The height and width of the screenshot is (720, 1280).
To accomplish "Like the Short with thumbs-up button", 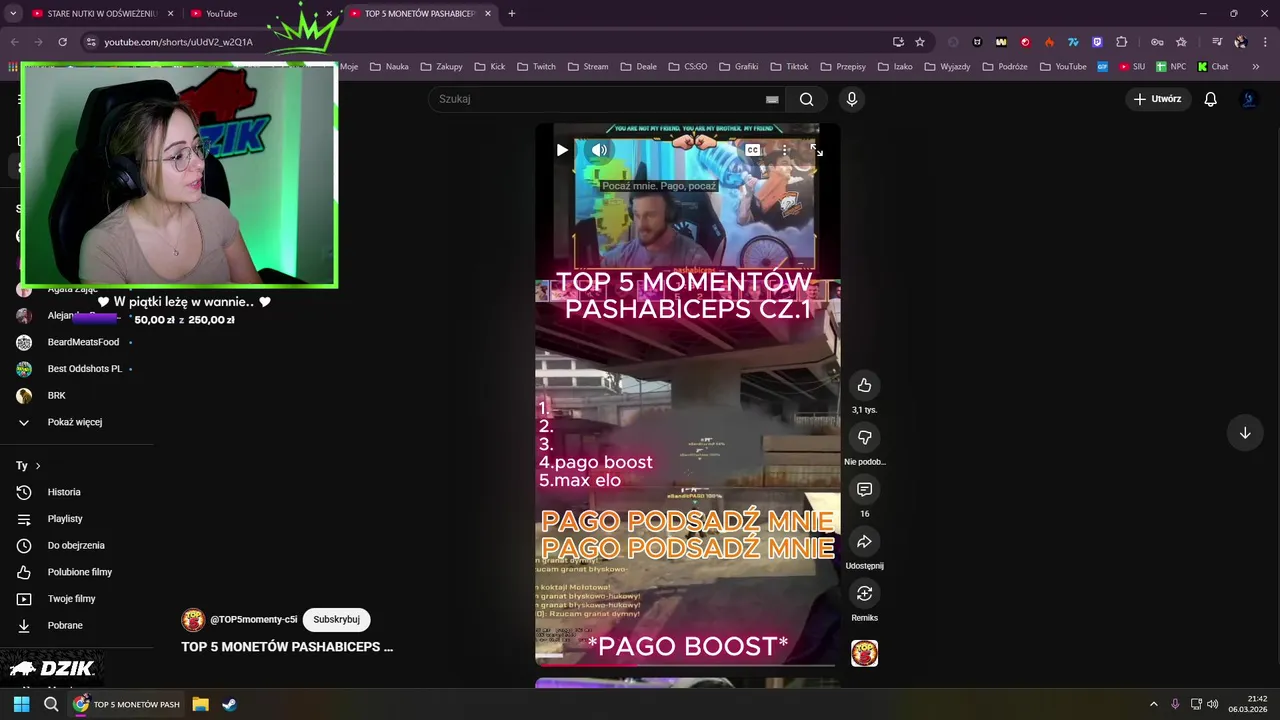I will (864, 385).
